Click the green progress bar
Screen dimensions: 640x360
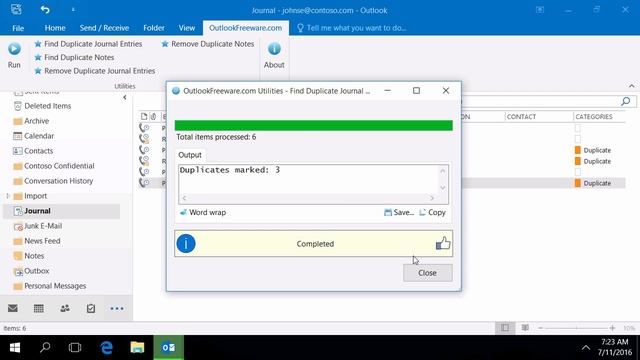[313, 125]
